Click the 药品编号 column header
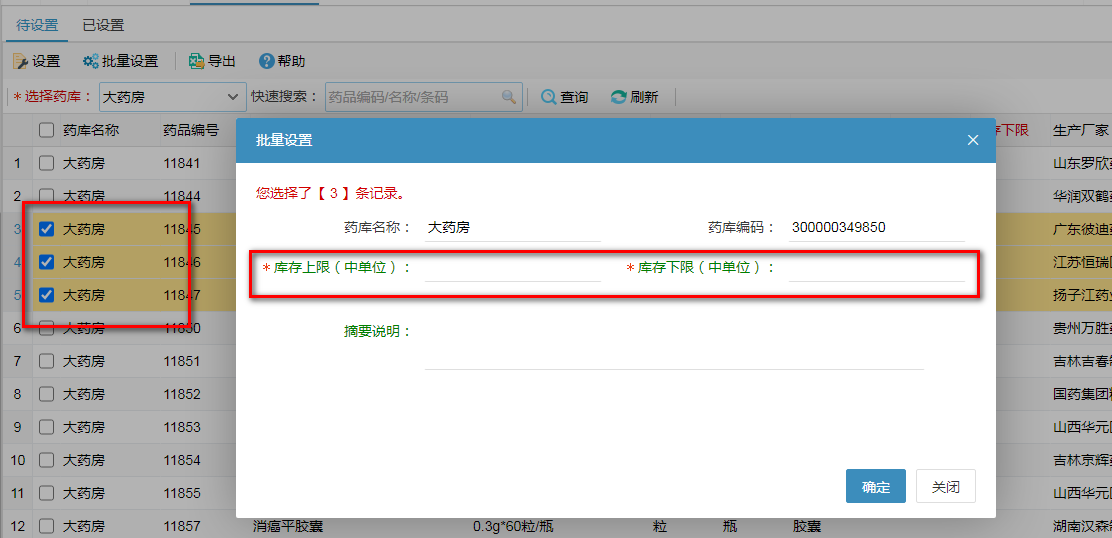The image size is (1112, 538). [191, 130]
